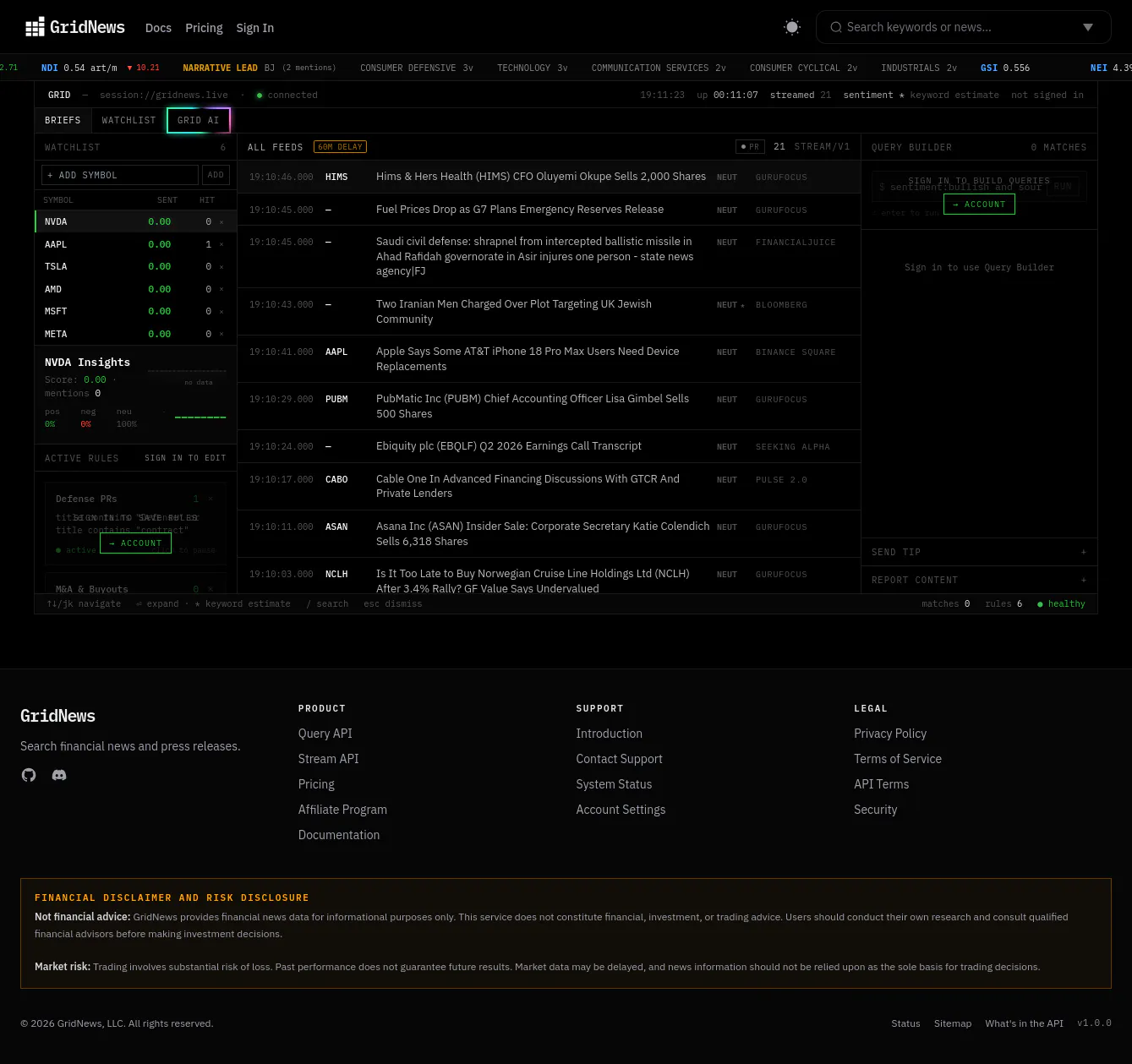Image resolution: width=1132 pixels, height=1064 pixels.
Task: Focus the Add Symbol input field
Action: pos(120,175)
